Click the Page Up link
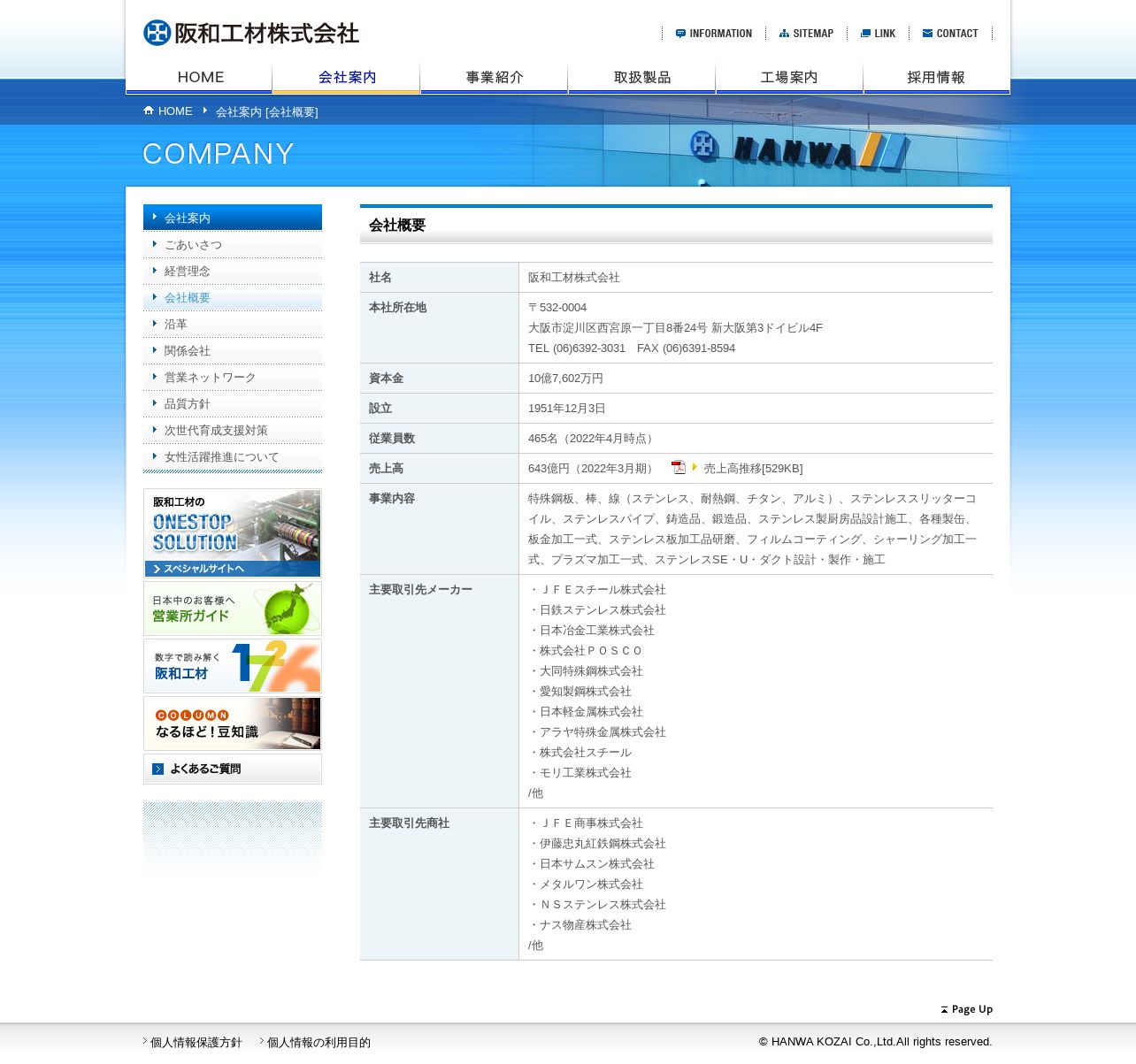Viewport: 1136px width, 1064px height. point(966,1009)
